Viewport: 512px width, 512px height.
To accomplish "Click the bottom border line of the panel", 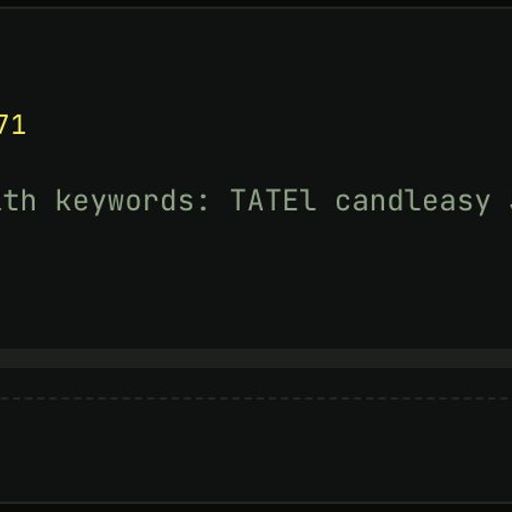I will (256, 503).
